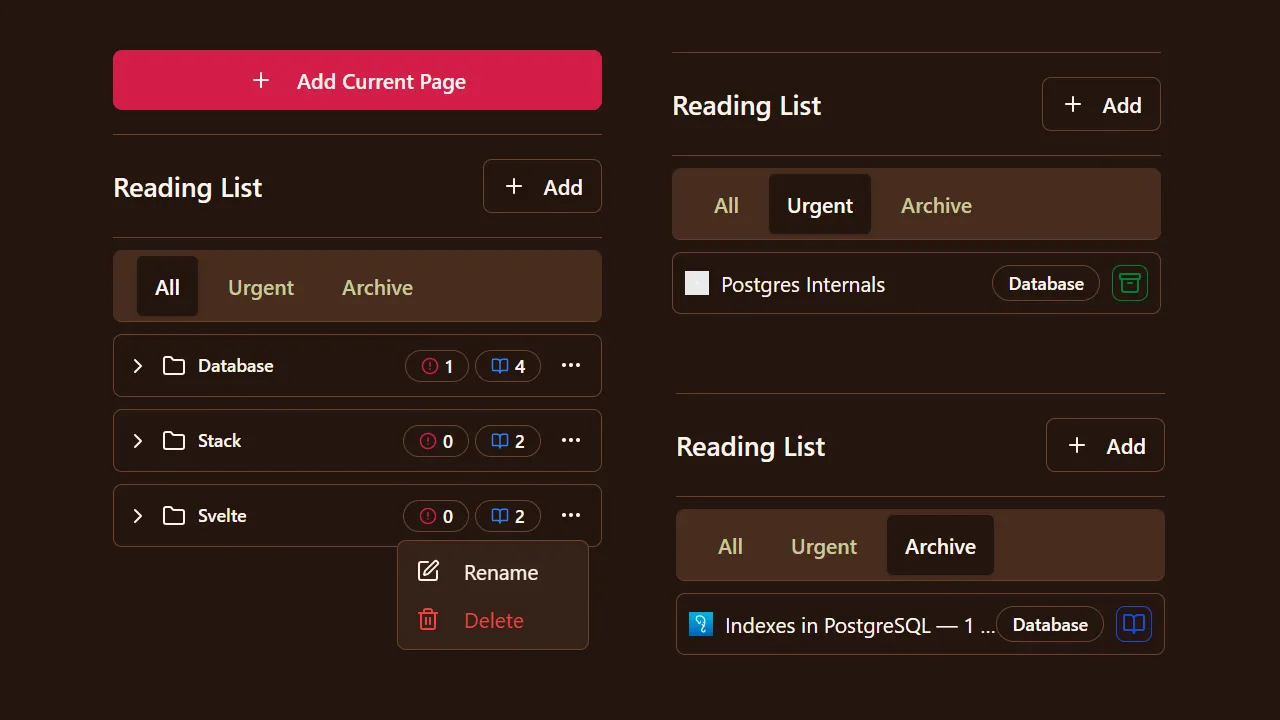Screen dimensions: 1280x720
Task: Select active Archive tab above Indexes in PostgreSQL
Action: (940, 546)
